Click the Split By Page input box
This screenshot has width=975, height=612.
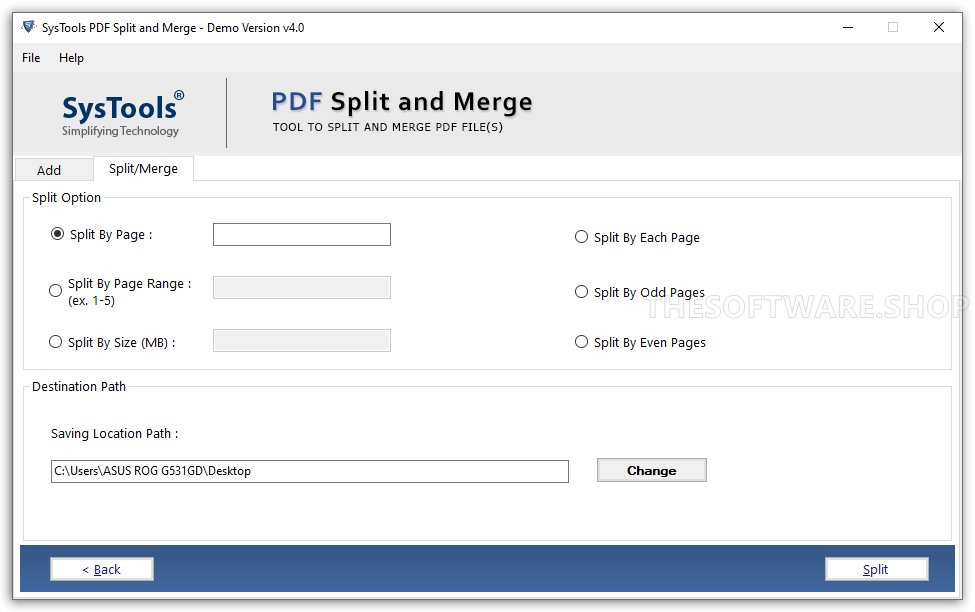301,234
